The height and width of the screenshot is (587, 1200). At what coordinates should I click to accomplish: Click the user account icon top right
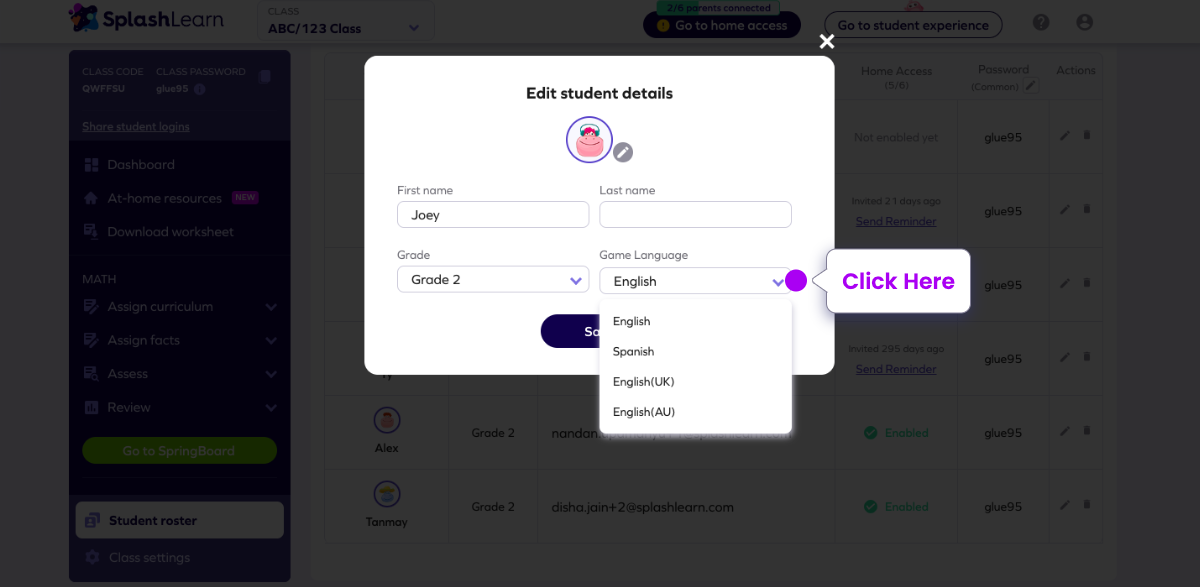(1084, 21)
